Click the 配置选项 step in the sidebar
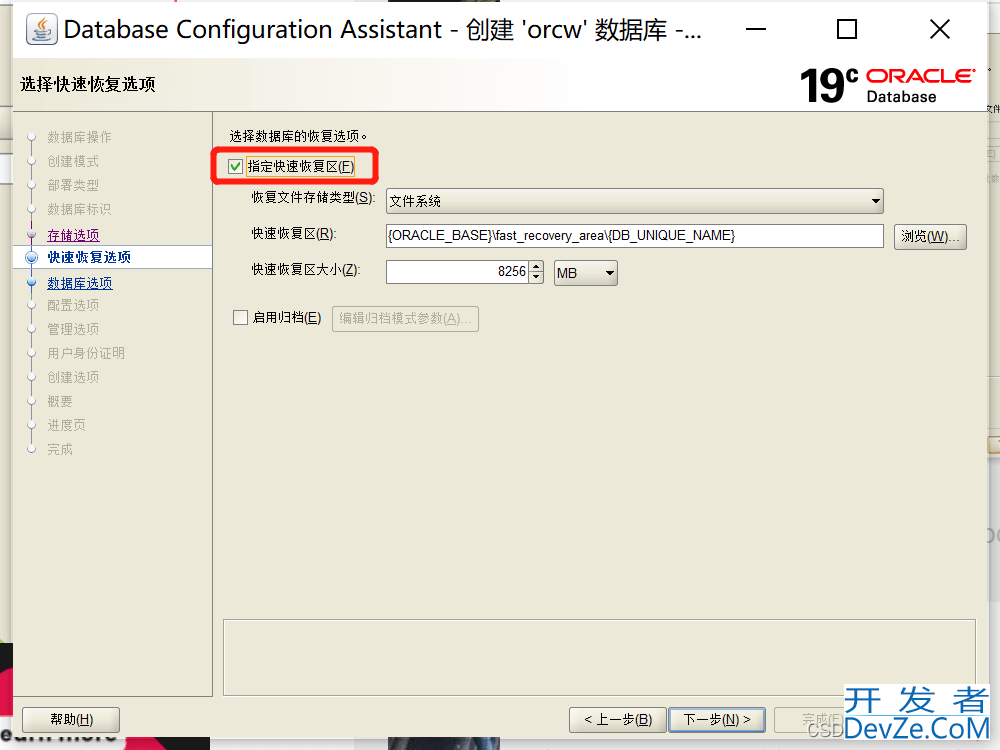Screen dimensions: 1000x750 coord(73,305)
